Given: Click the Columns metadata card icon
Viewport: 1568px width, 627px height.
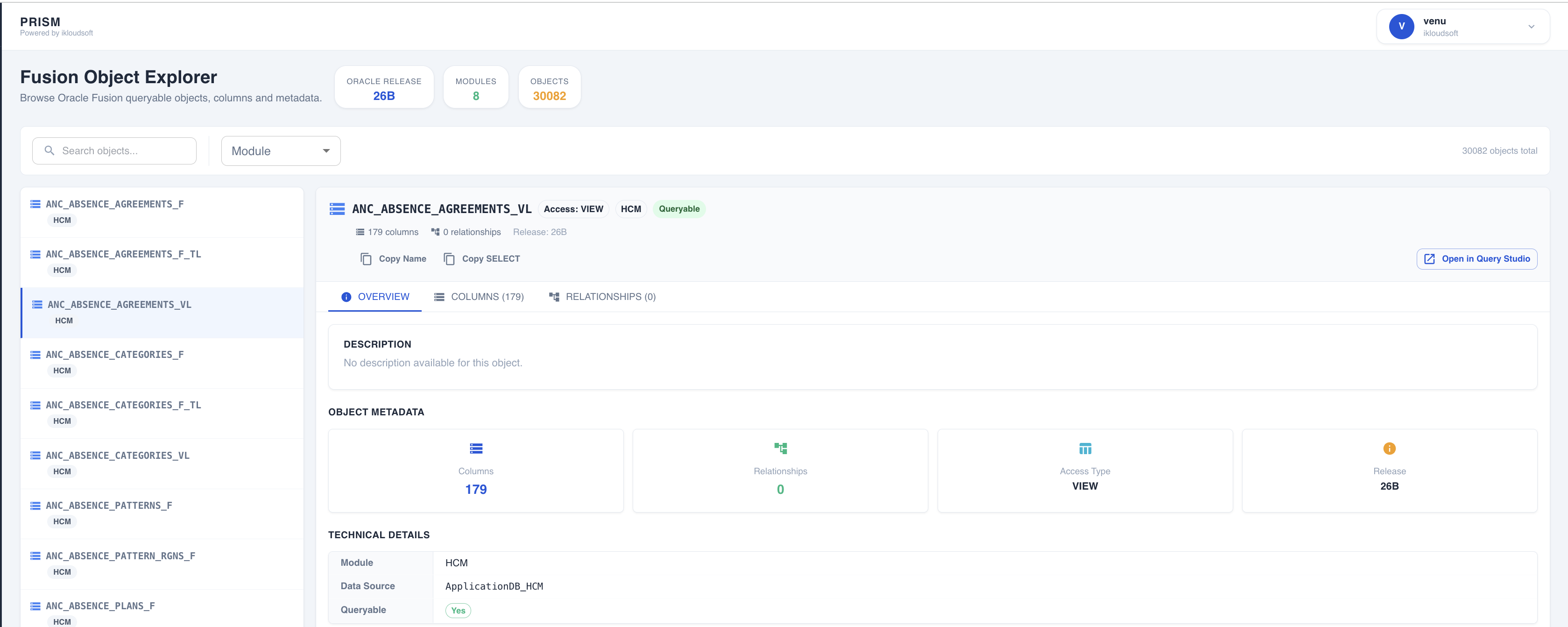Looking at the screenshot, I should coord(476,449).
